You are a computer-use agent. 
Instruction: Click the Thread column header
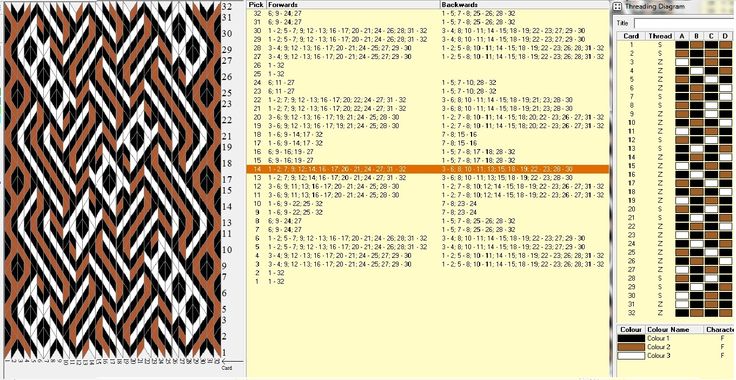[x=660, y=36]
